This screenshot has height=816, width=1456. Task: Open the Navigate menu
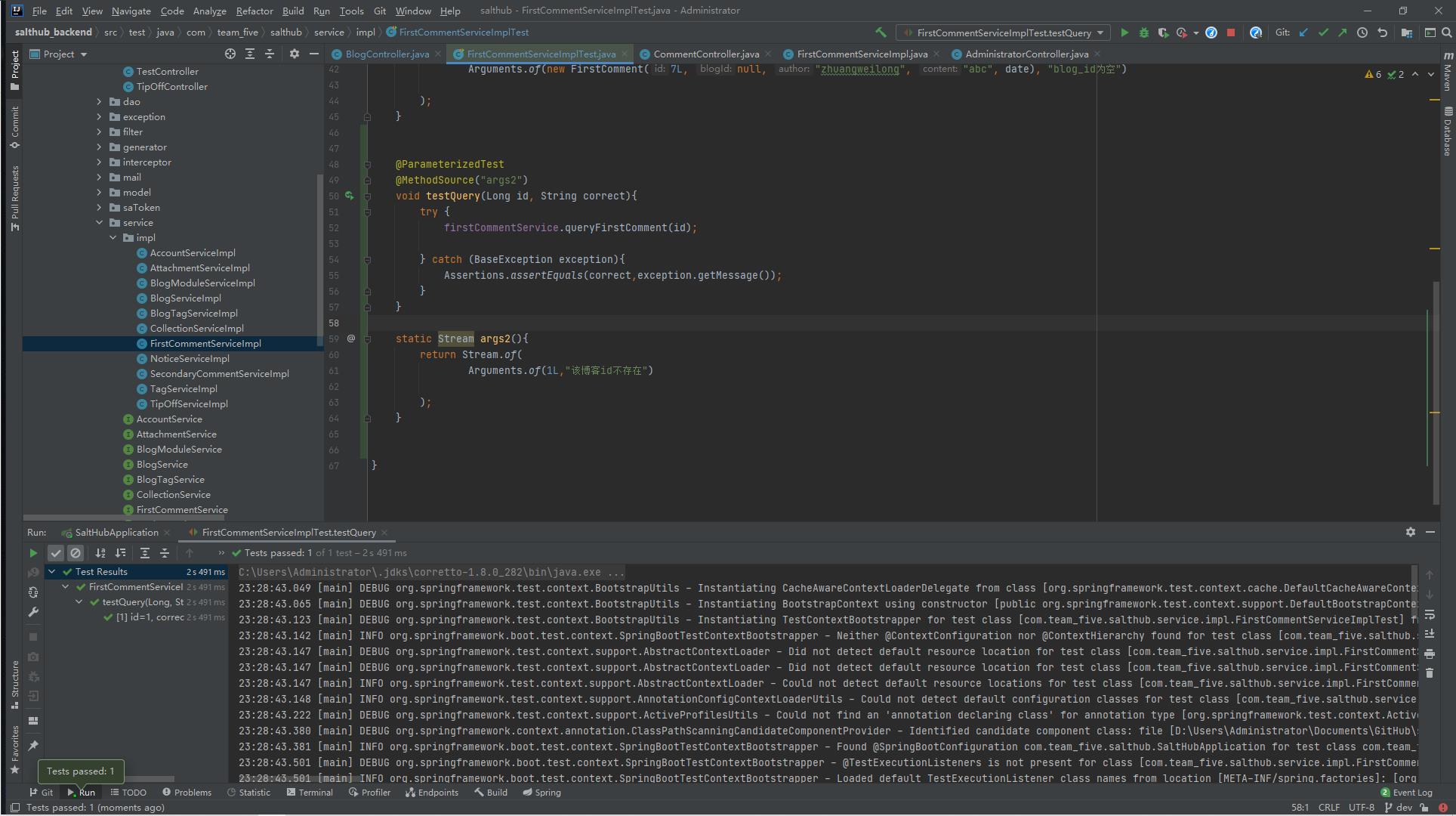tap(131, 11)
